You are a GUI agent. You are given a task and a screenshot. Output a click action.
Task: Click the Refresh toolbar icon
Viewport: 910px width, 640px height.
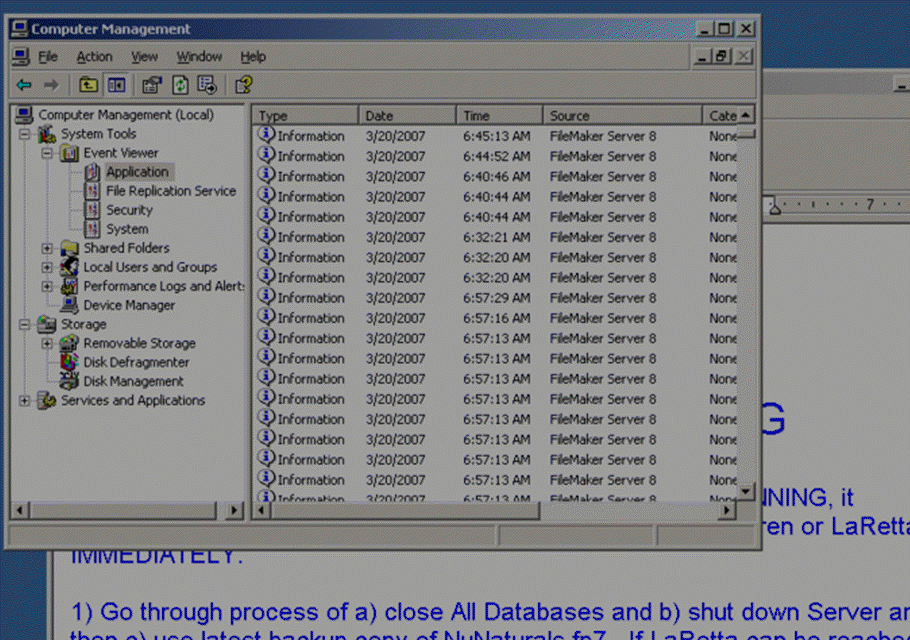180,85
